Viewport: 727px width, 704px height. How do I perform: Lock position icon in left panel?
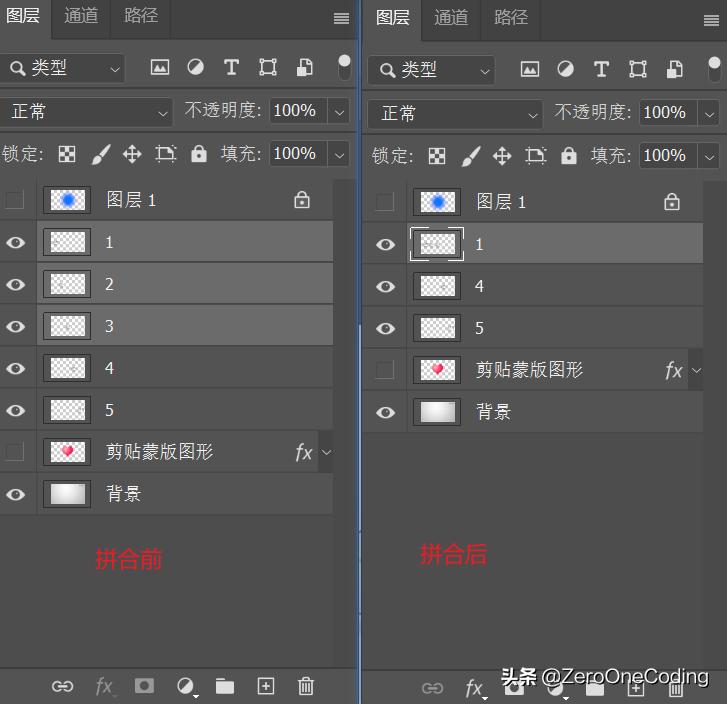click(x=132, y=154)
